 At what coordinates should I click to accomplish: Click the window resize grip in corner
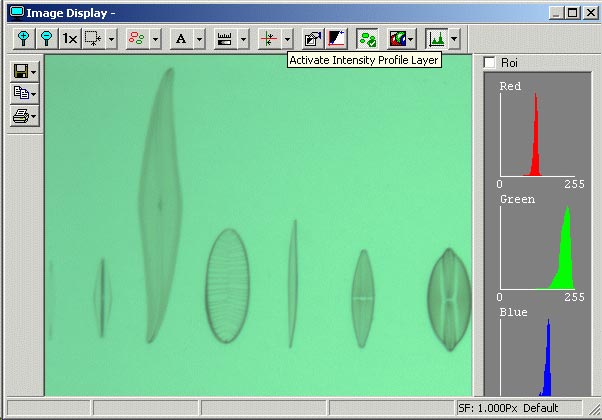[x=594, y=409]
